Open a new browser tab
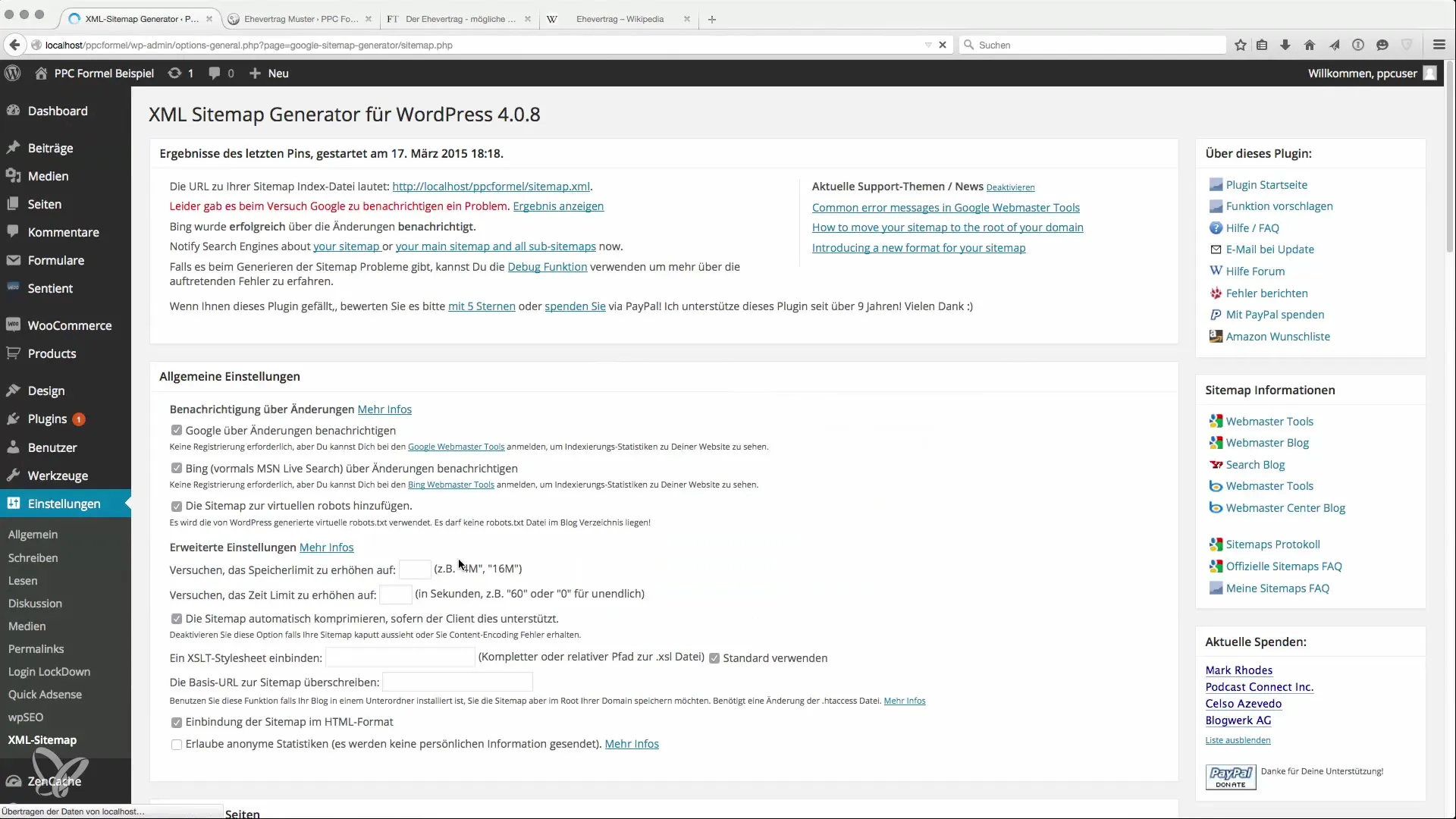The image size is (1456, 819). tap(711, 19)
